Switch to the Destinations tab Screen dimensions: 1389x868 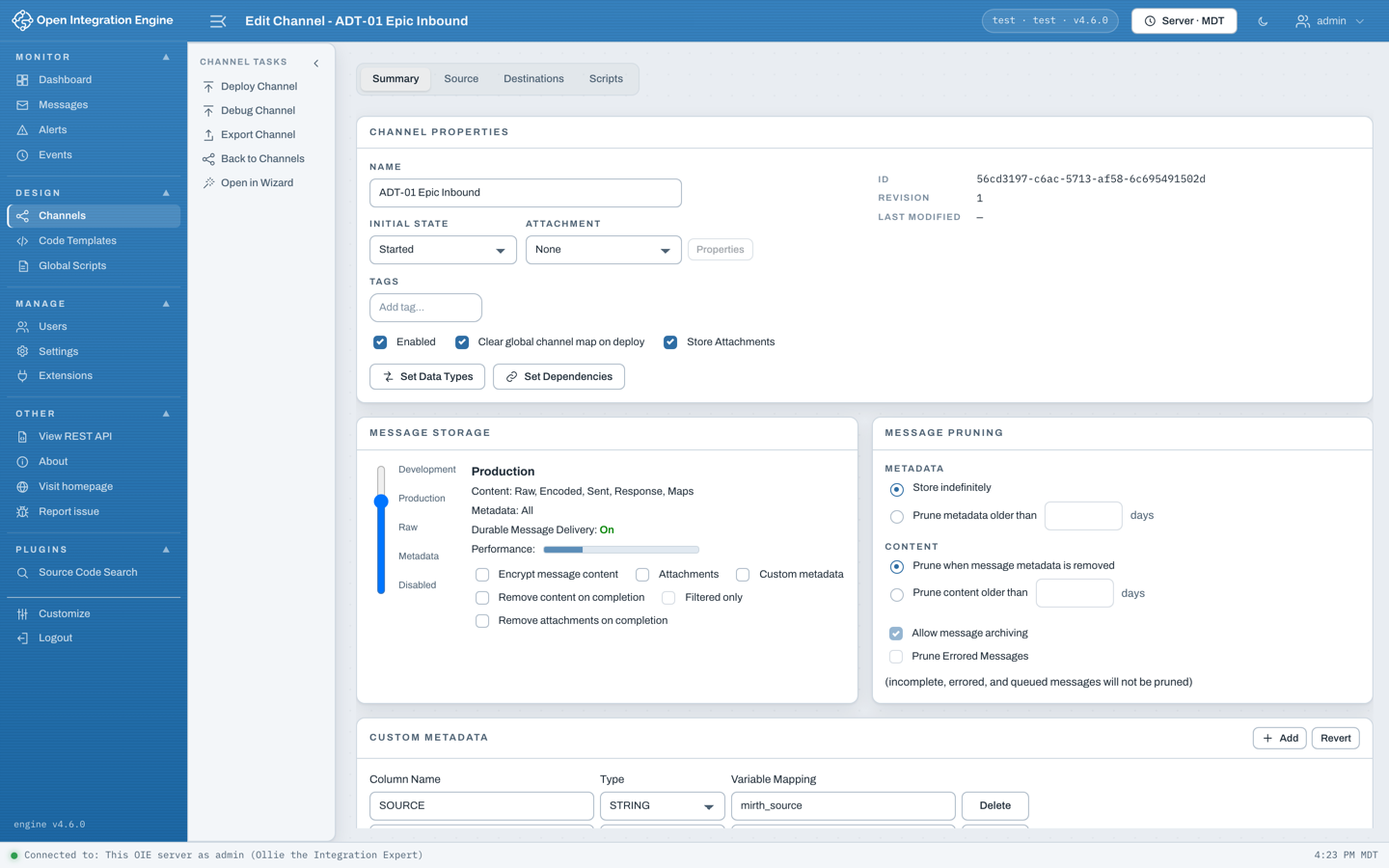pyautogui.click(x=533, y=79)
